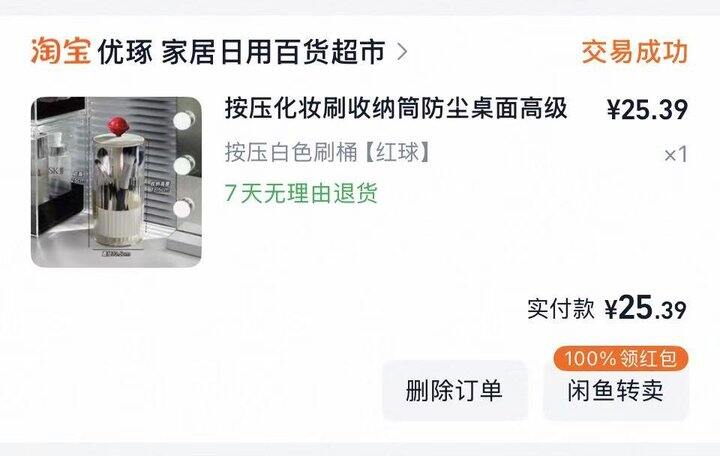Click the 优琢 brand word in shop name
The width and height of the screenshot is (720, 456).
pos(125,51)
